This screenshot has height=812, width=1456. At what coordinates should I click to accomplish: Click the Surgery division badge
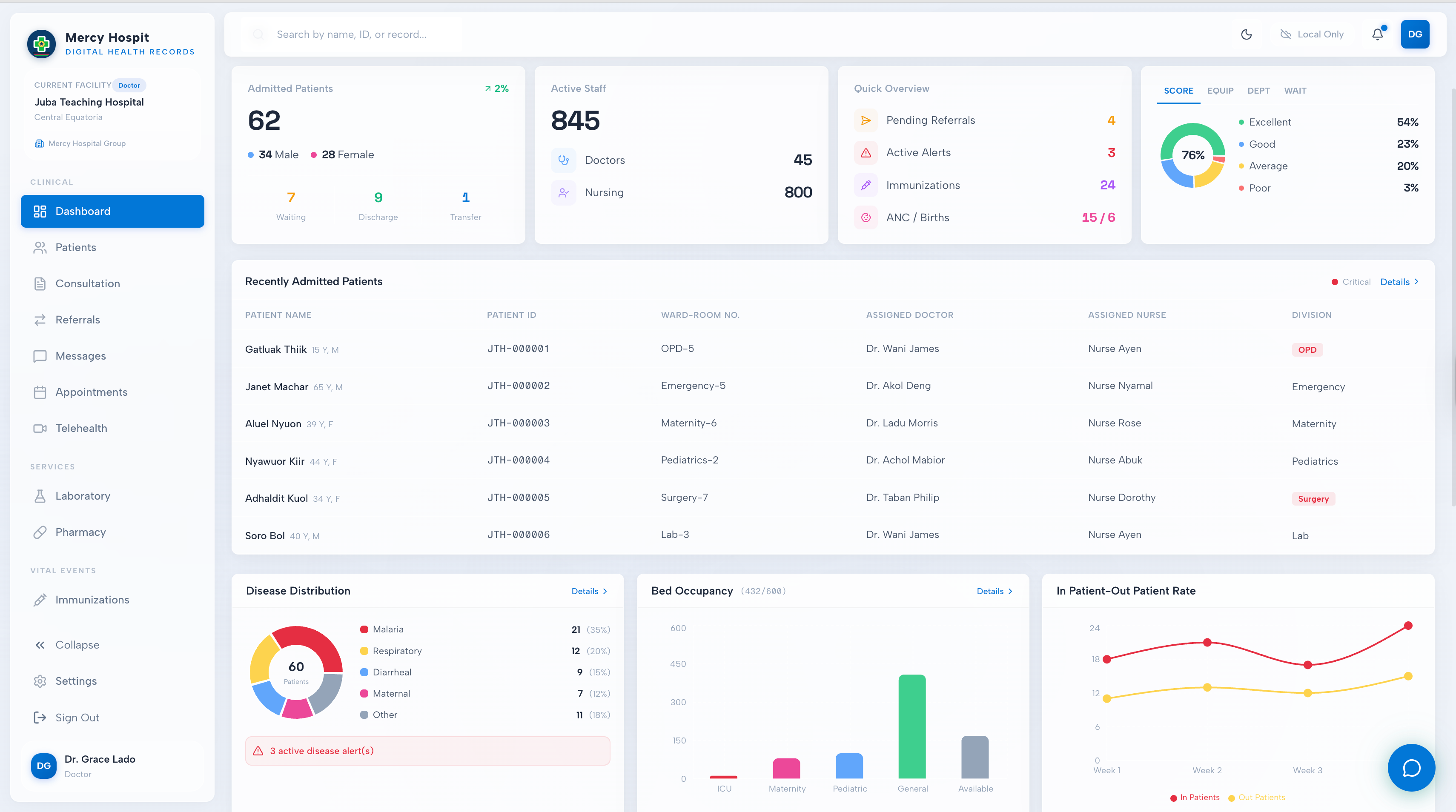[x=1313, y=499]
